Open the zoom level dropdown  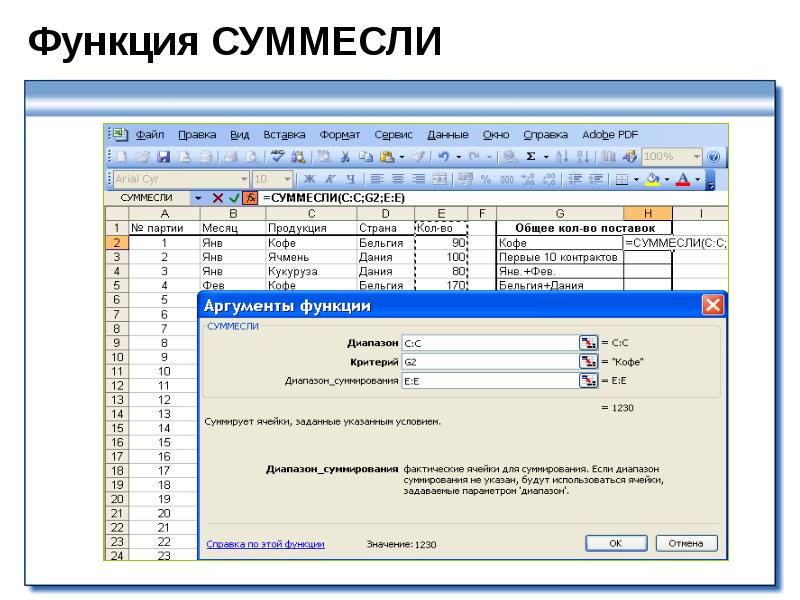click(697, 156)
